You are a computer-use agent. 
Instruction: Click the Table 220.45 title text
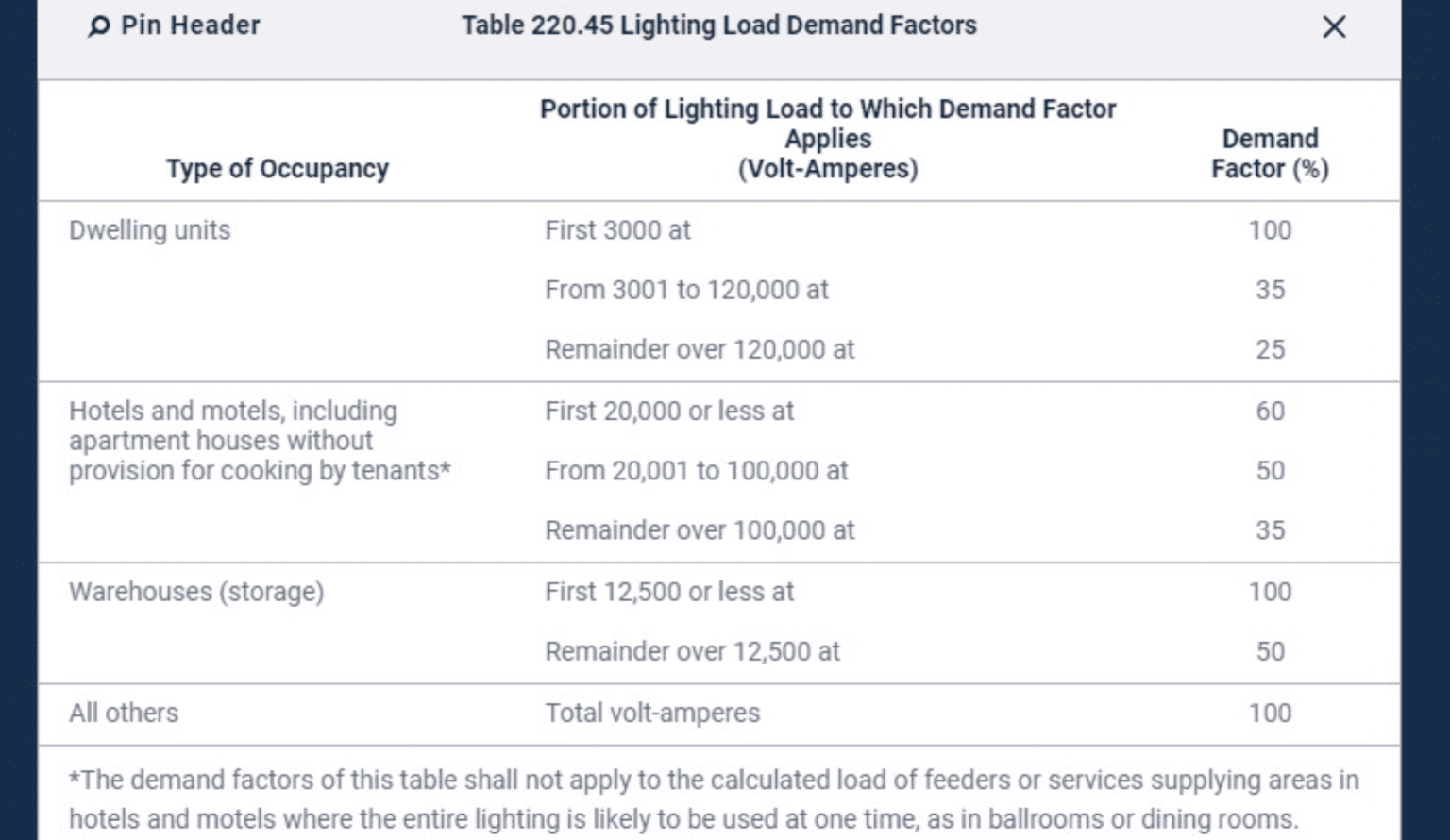pyautogui.click(x=717, y=25)
